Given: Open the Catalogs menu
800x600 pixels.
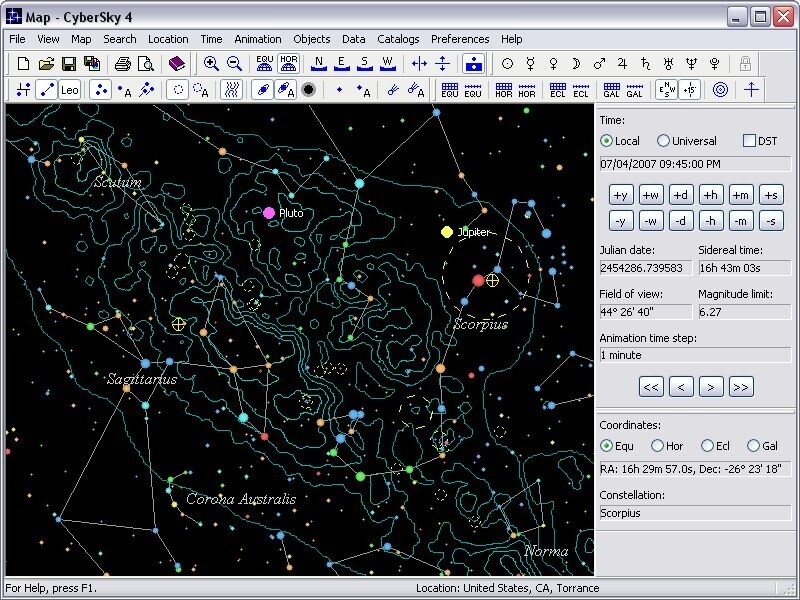Looking at the screenshot, I should (398, 39).
